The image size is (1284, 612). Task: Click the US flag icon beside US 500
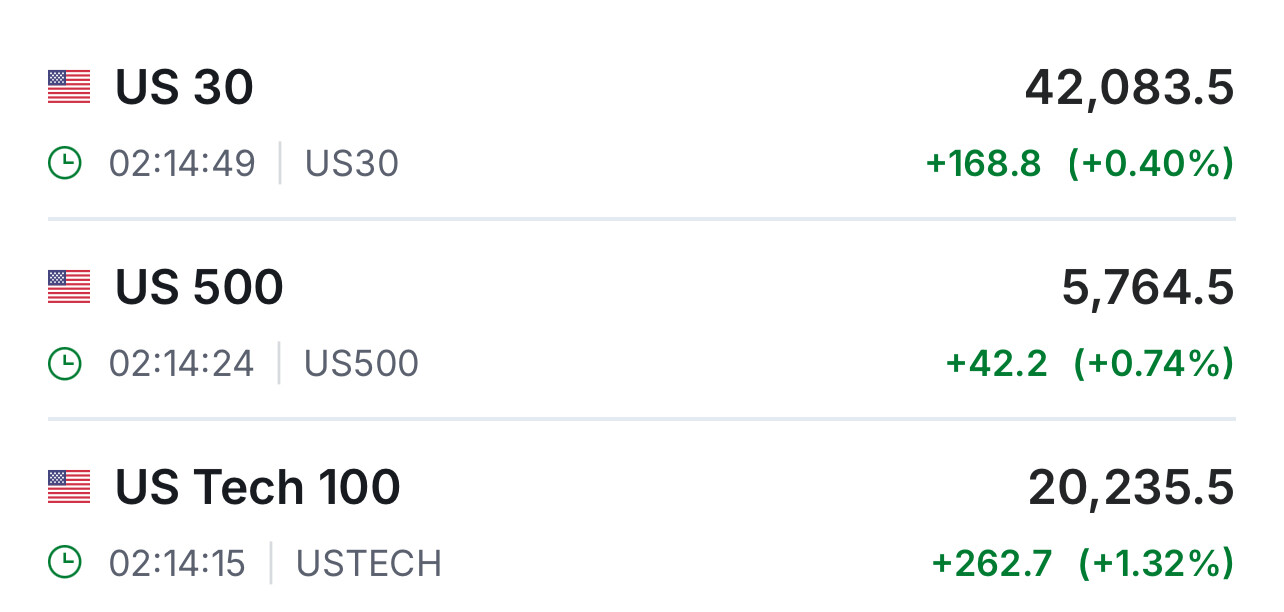pyautogui.click(x=69, y=287)
